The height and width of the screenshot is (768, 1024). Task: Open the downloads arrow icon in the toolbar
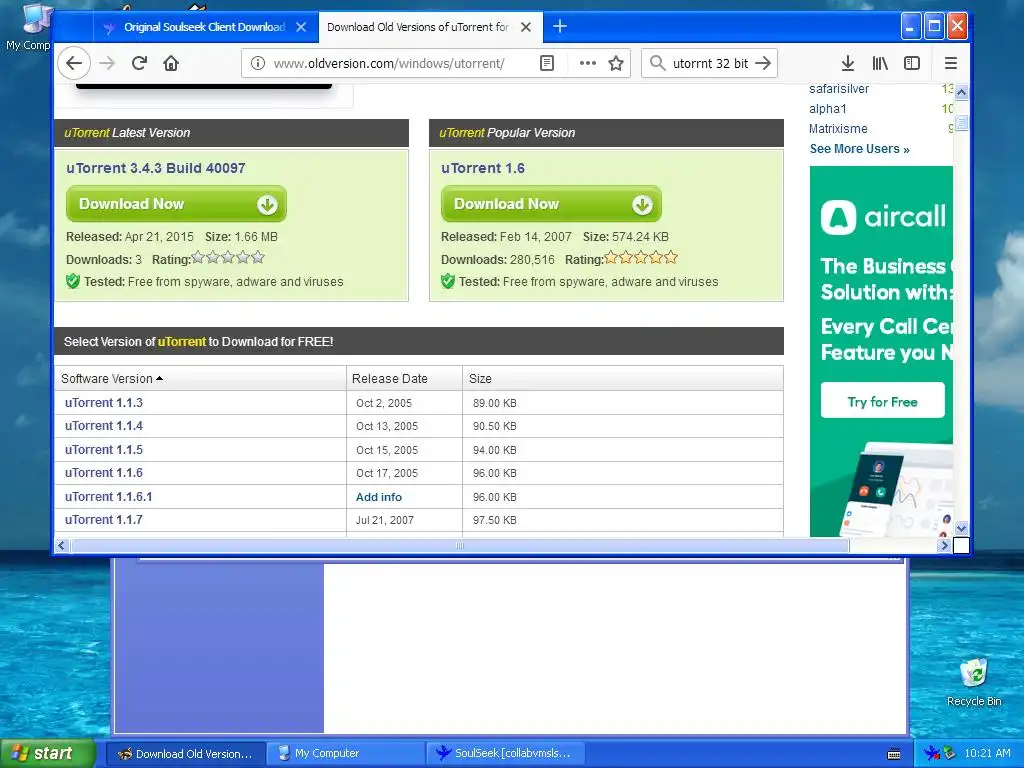pyautogui.click(x=848, y=63)
